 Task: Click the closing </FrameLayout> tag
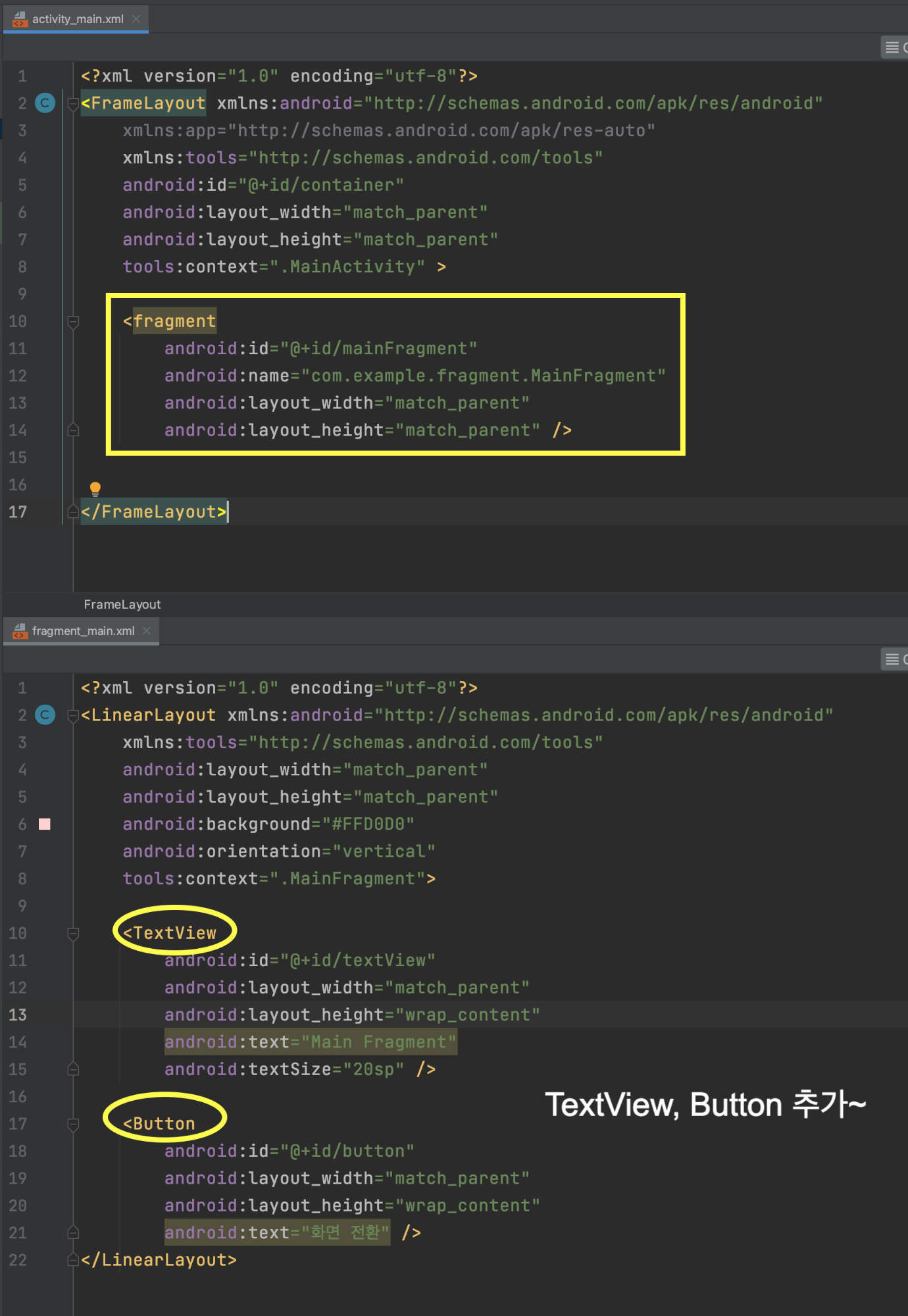(153, 512)
